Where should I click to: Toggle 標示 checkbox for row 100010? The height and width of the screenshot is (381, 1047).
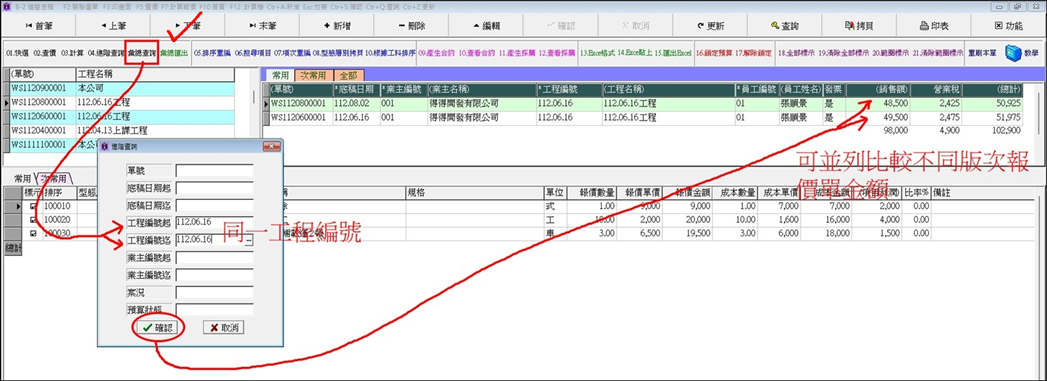[x=33, y=207]
